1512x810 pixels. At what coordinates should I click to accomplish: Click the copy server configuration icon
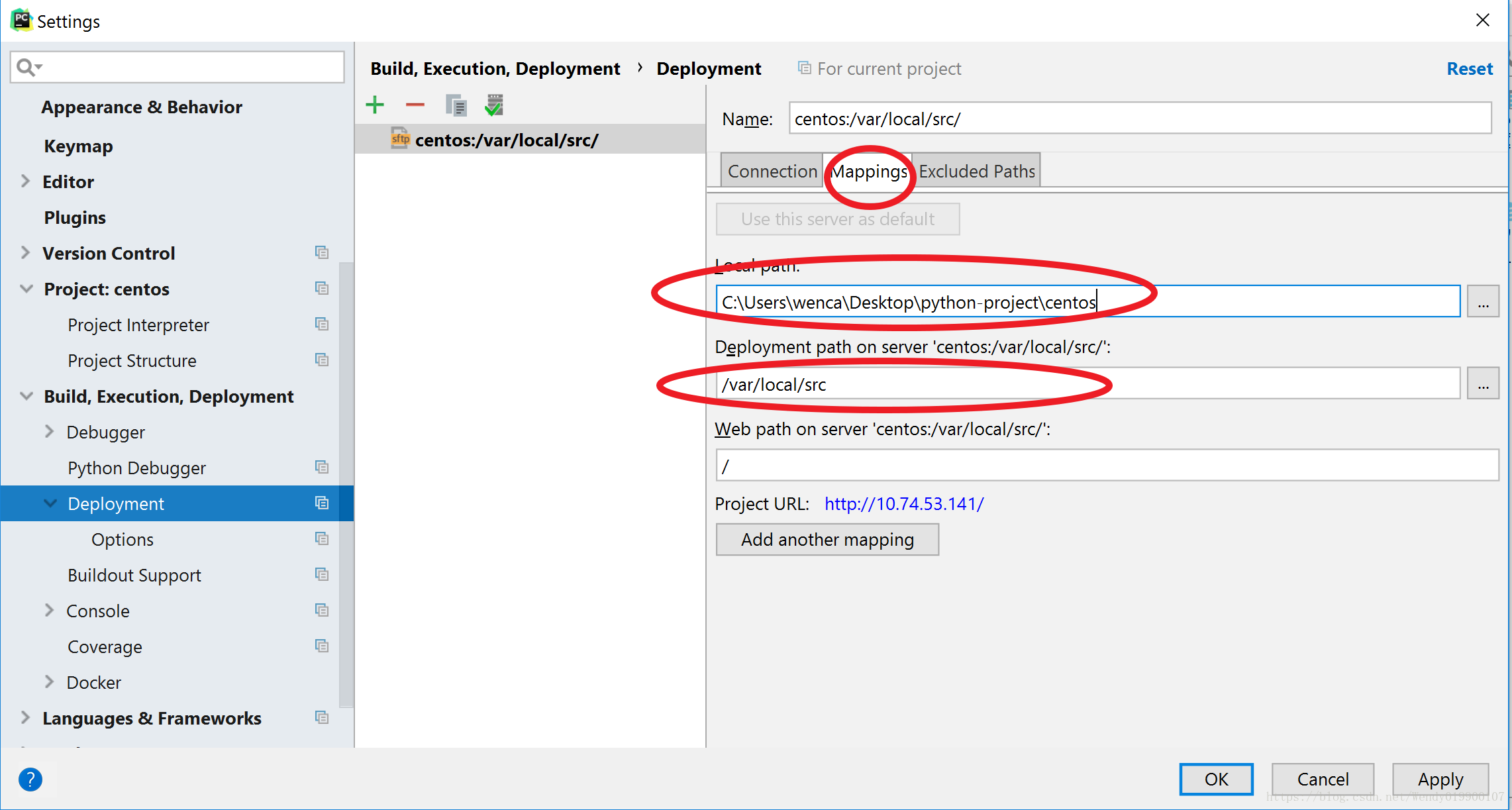pos(456,105)
